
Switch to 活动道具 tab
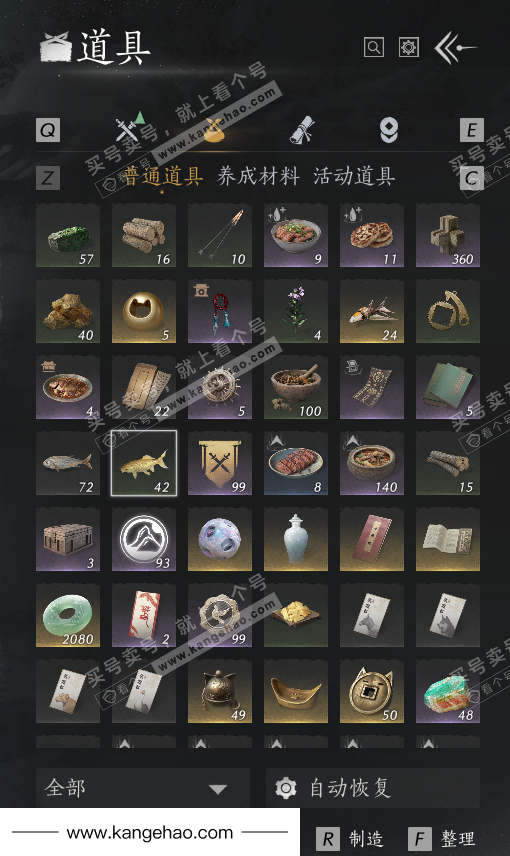354,176
